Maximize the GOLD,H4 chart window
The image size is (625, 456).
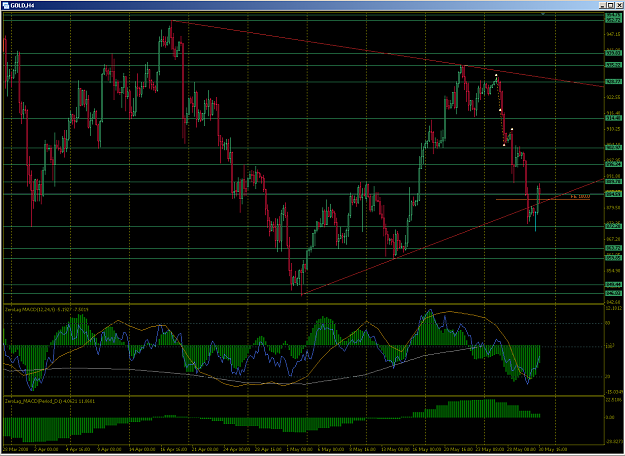(x=610, y=5)
